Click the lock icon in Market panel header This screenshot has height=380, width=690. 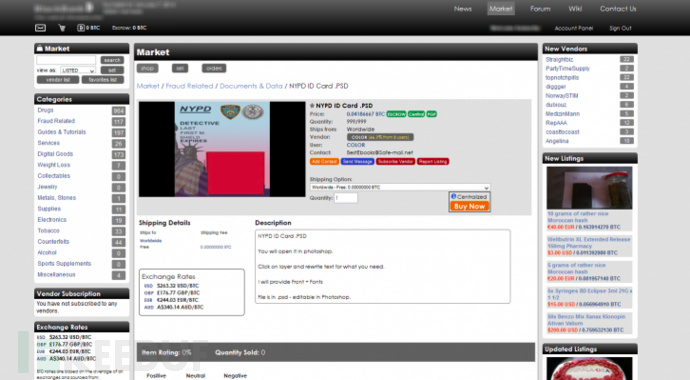tap(40, 48)
